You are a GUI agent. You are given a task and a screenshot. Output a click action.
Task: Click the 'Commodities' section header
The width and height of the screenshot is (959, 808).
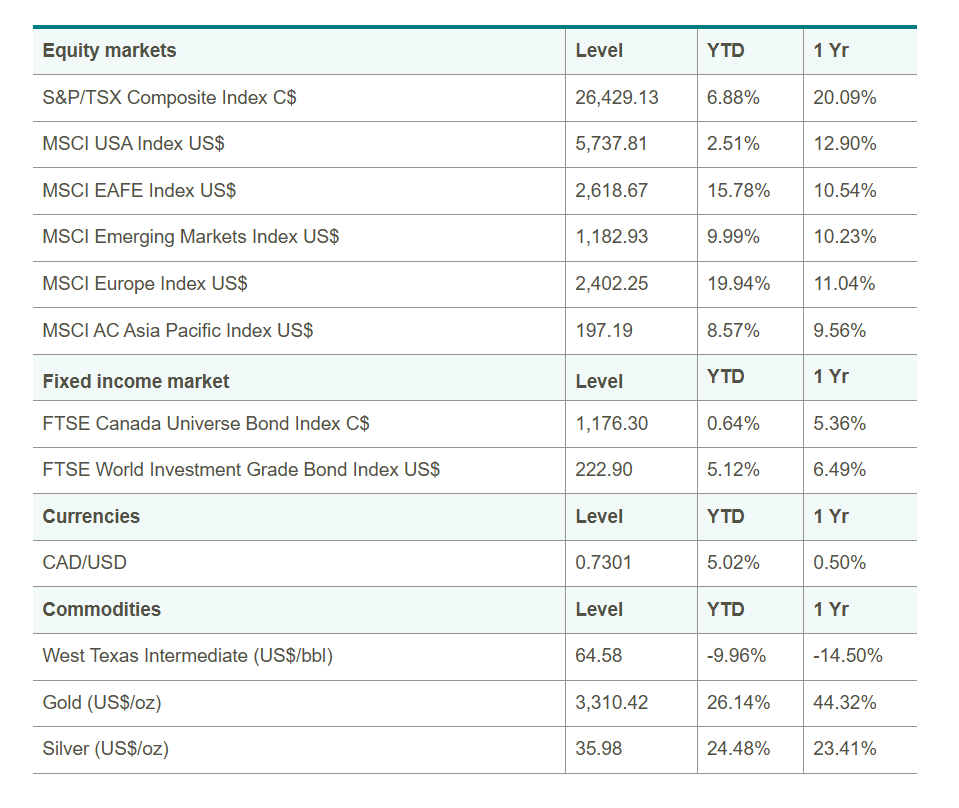pyautogui.click(x=102, y=610)
